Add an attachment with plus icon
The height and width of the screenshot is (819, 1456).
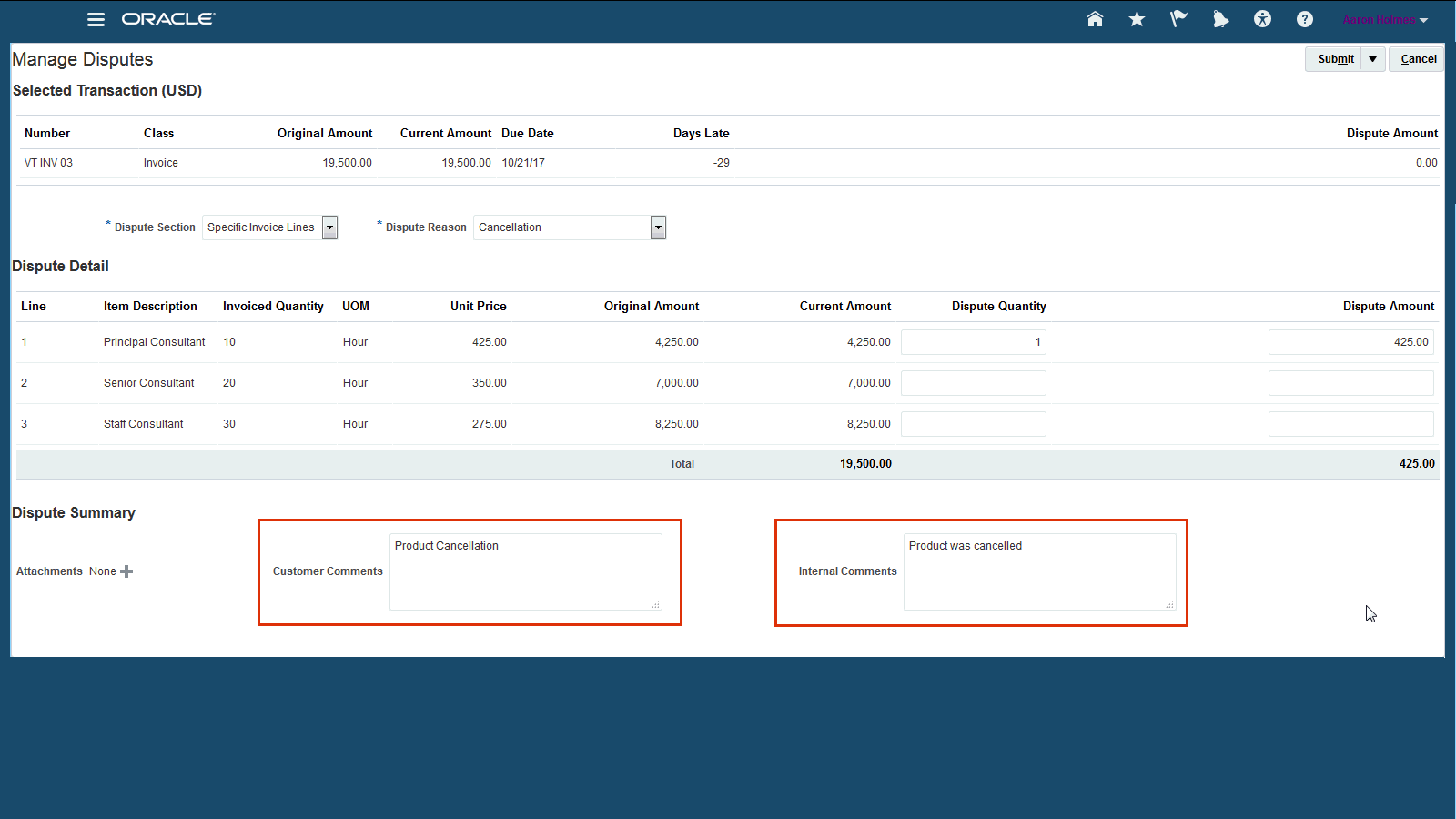[x=126, y=571]
